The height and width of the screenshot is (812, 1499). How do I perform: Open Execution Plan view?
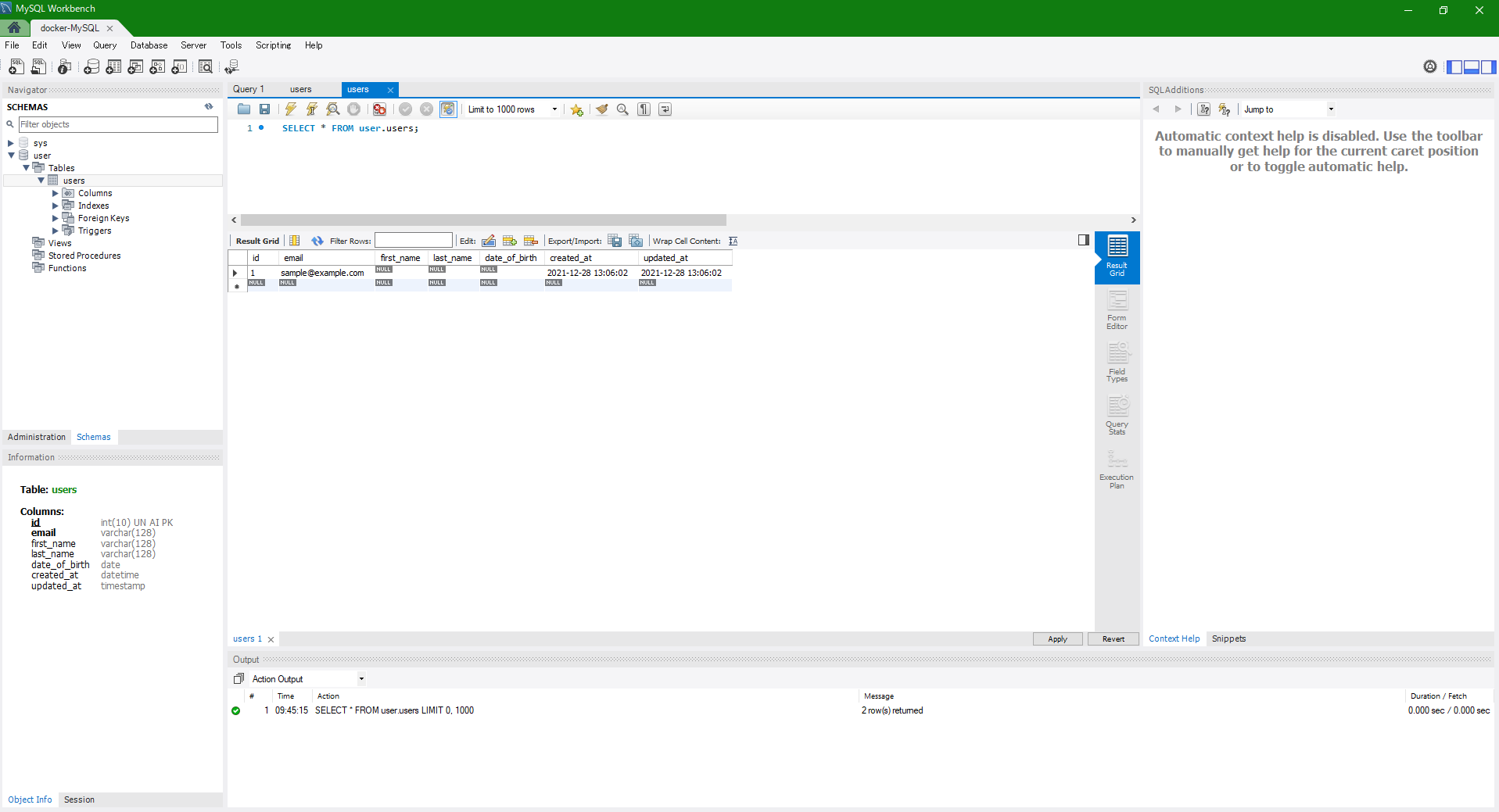tap(1117, 470)
